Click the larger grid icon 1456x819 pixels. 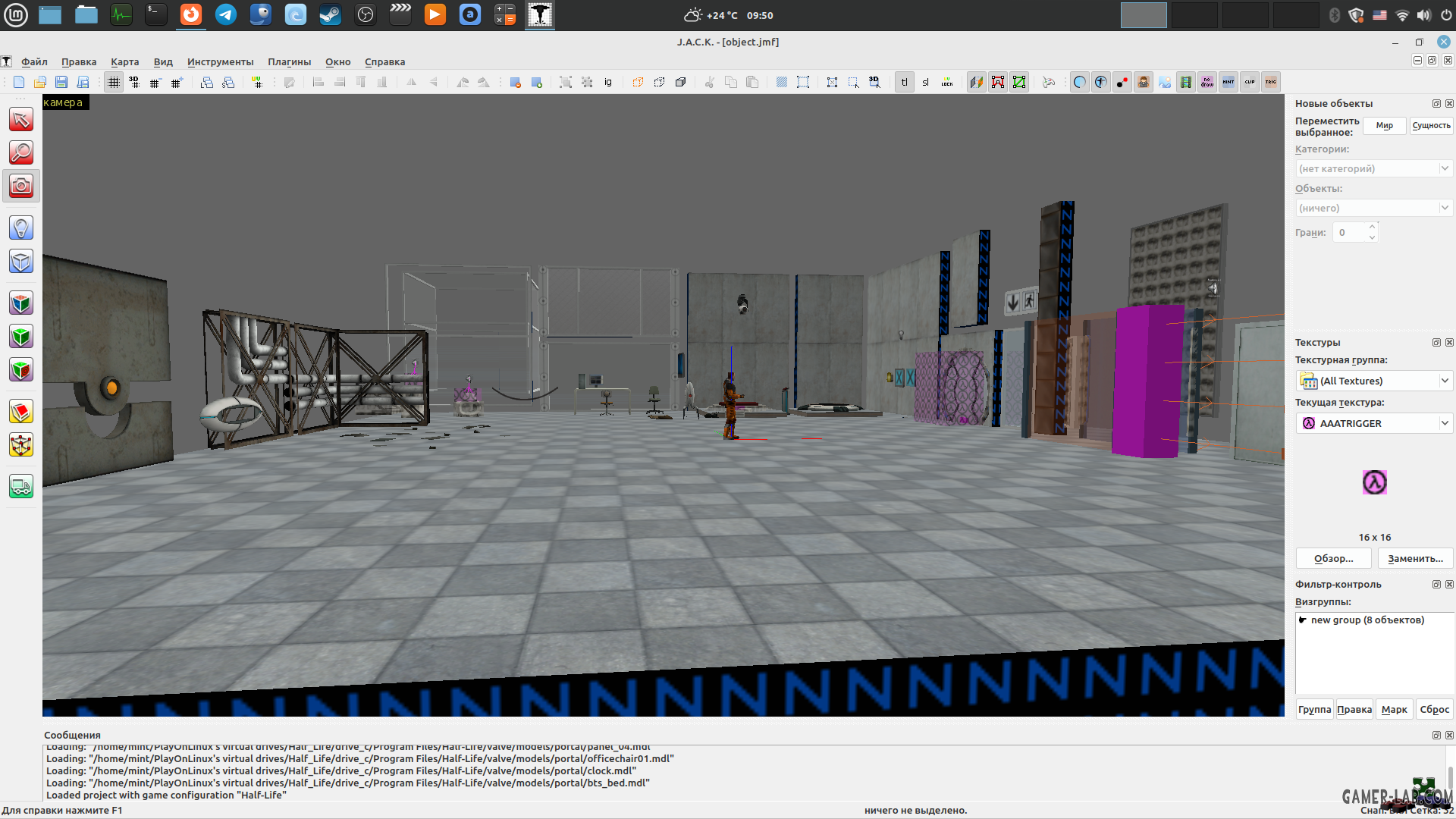point(177,83)
